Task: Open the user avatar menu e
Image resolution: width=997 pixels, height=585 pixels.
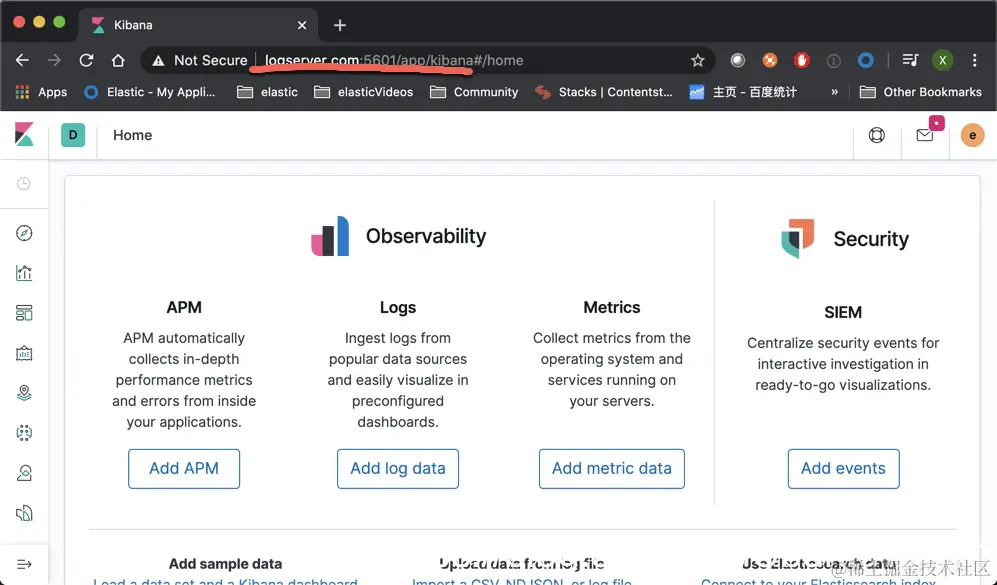Action: 972,135
